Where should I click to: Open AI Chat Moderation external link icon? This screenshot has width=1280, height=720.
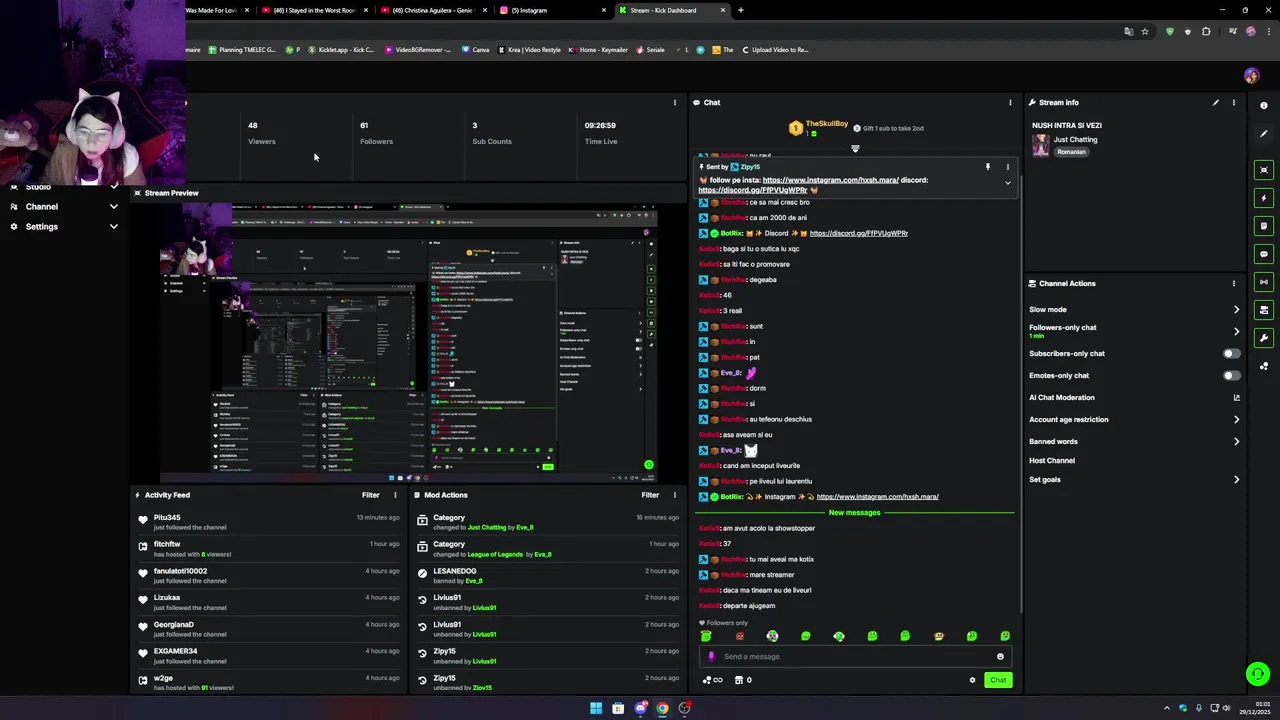(1236, 398)
